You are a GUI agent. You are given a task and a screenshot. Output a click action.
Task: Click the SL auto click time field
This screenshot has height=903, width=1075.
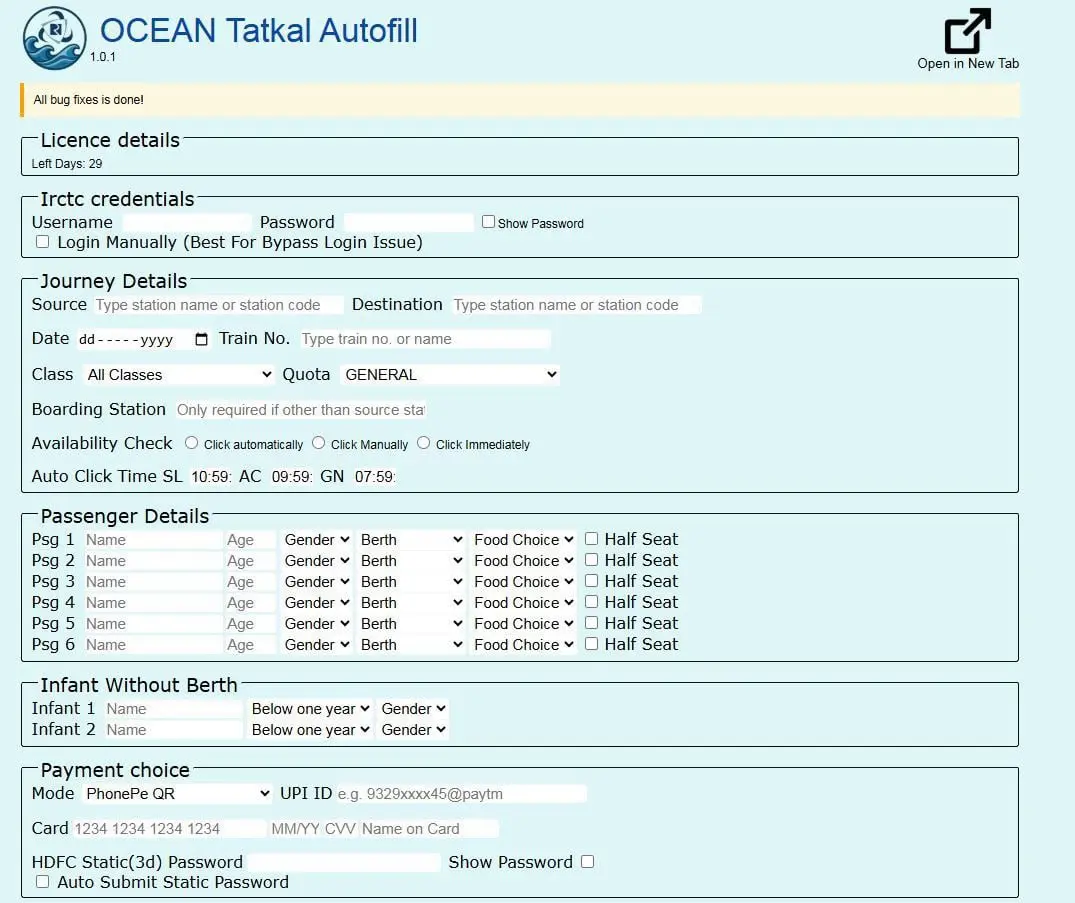click(211, 477)
